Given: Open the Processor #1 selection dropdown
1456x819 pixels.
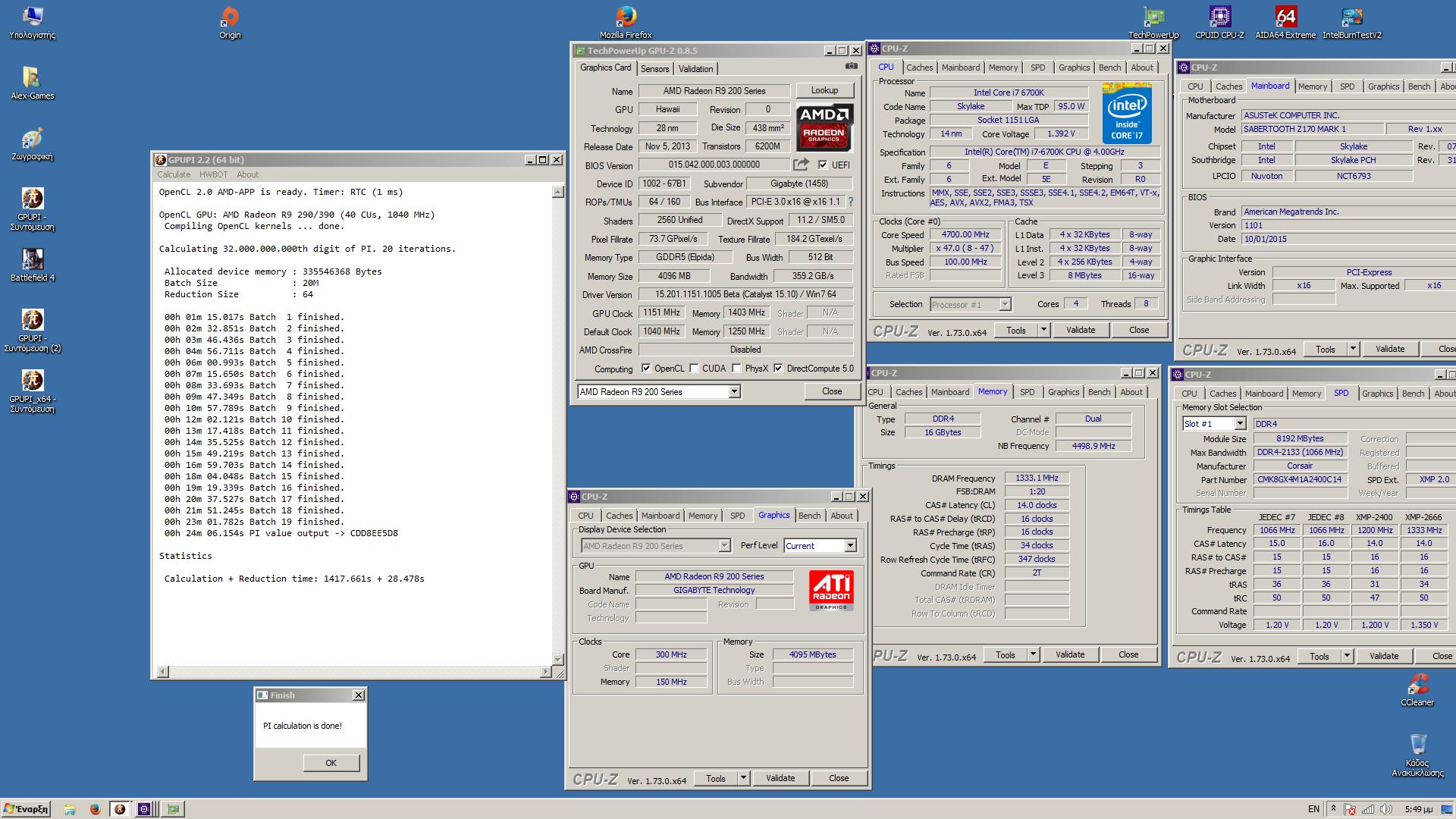Looking at the screenshot, I should pyautogui.click(x=1005, y=305).
